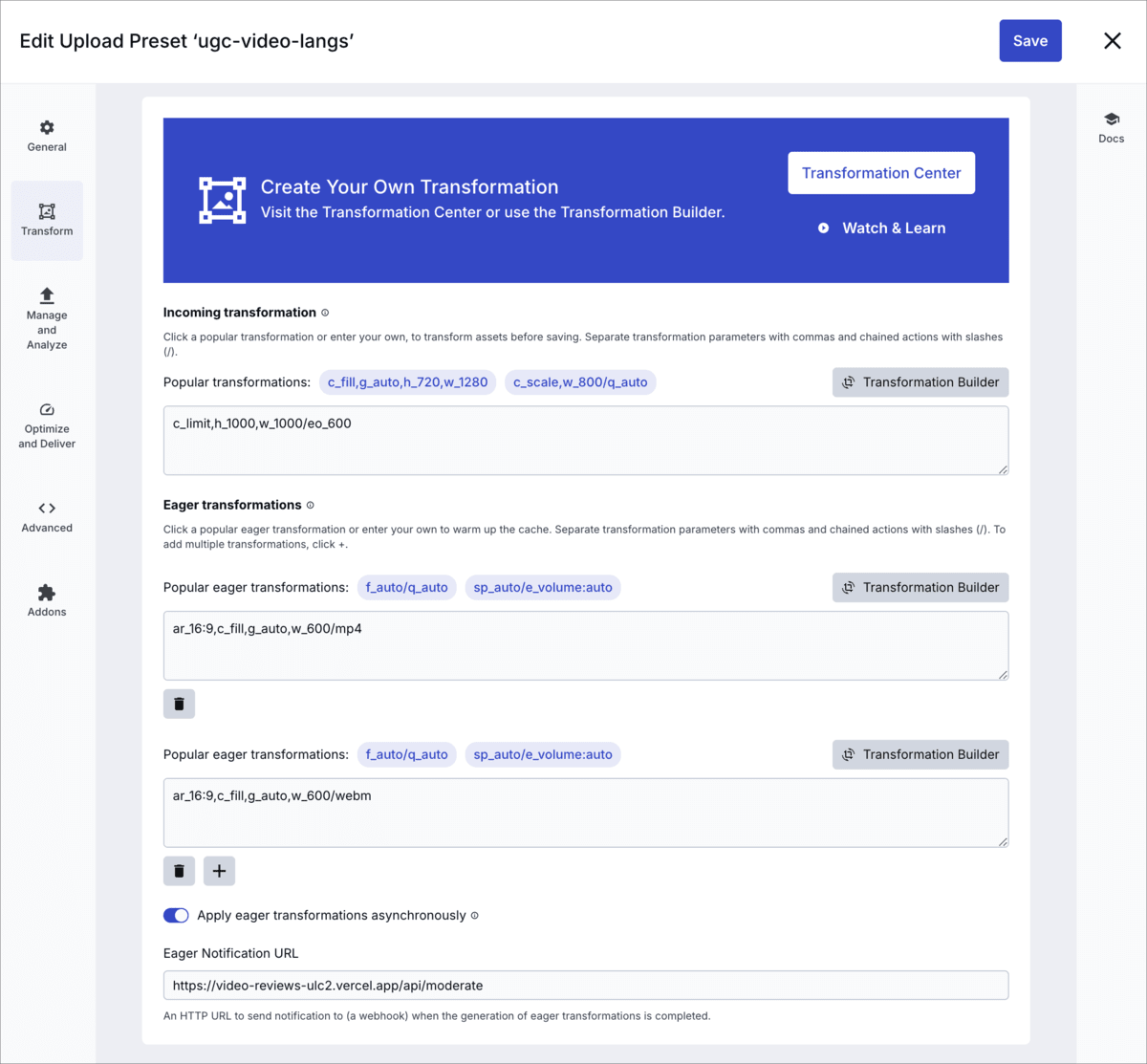Click the 'Eager Notification URL' label

click(231, 953)
